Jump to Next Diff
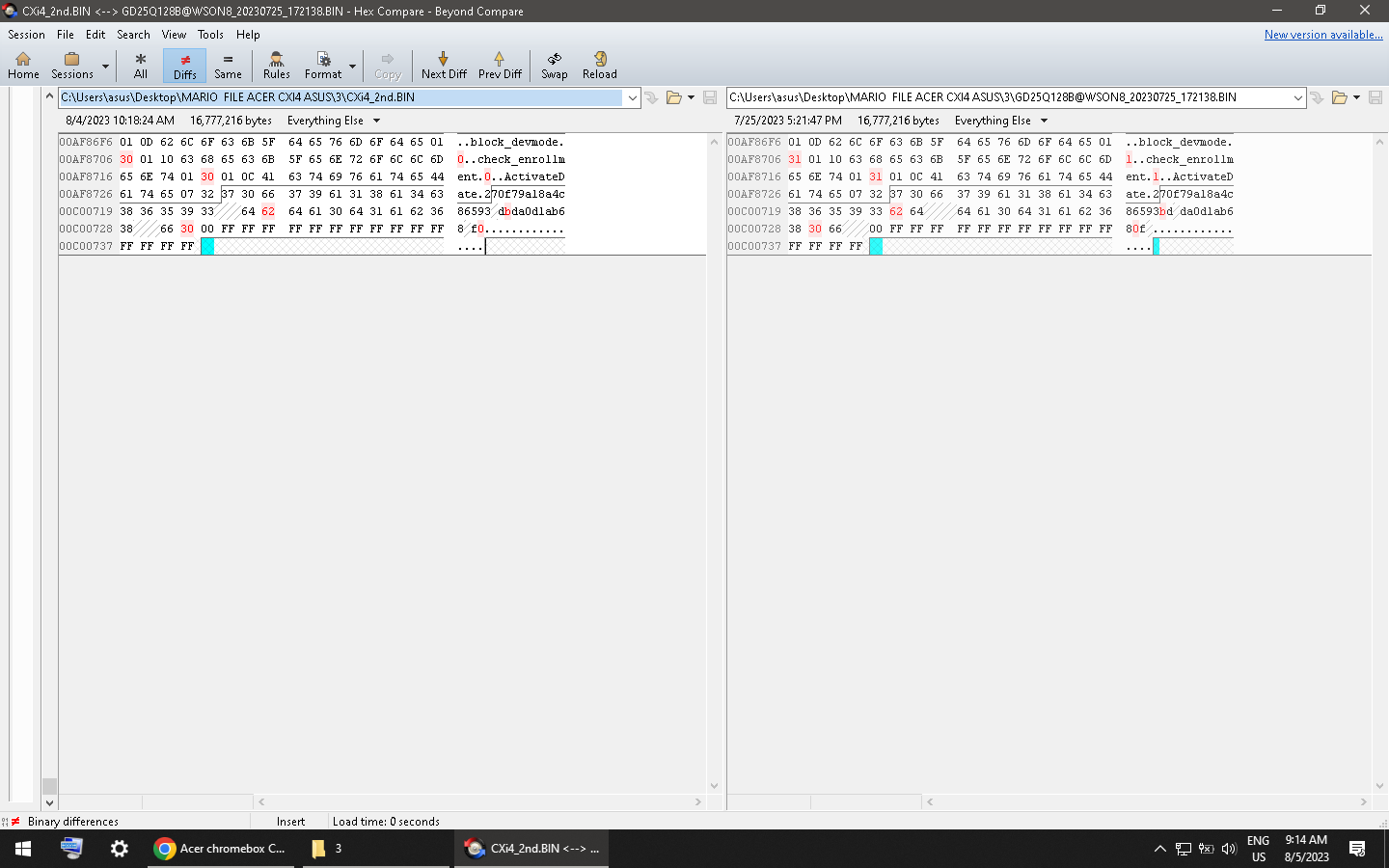The height and width of the screenshot is (868, 1389). pyautogui.click(x=444, y=66)
